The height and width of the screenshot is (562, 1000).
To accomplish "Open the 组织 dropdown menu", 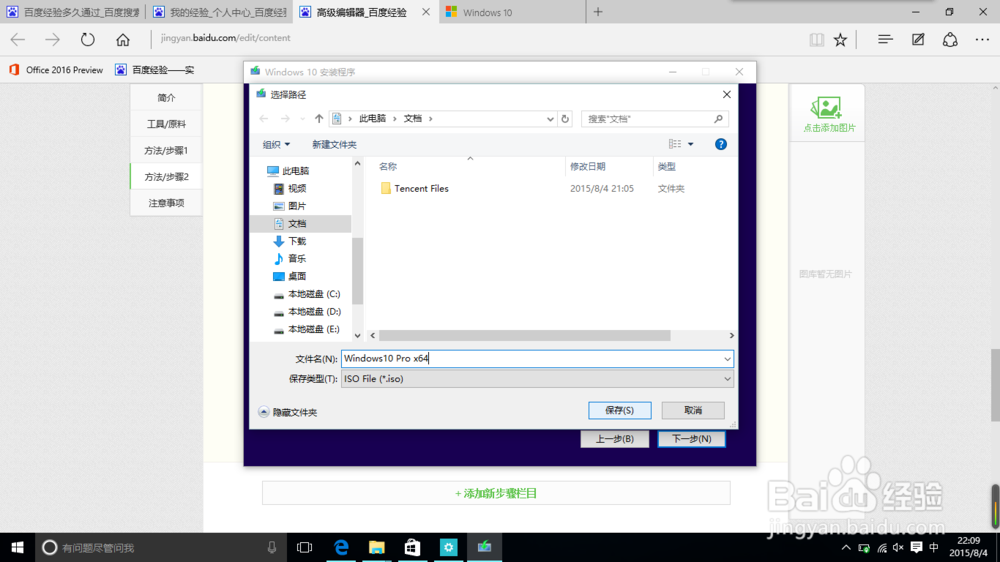I will point(276,145).
